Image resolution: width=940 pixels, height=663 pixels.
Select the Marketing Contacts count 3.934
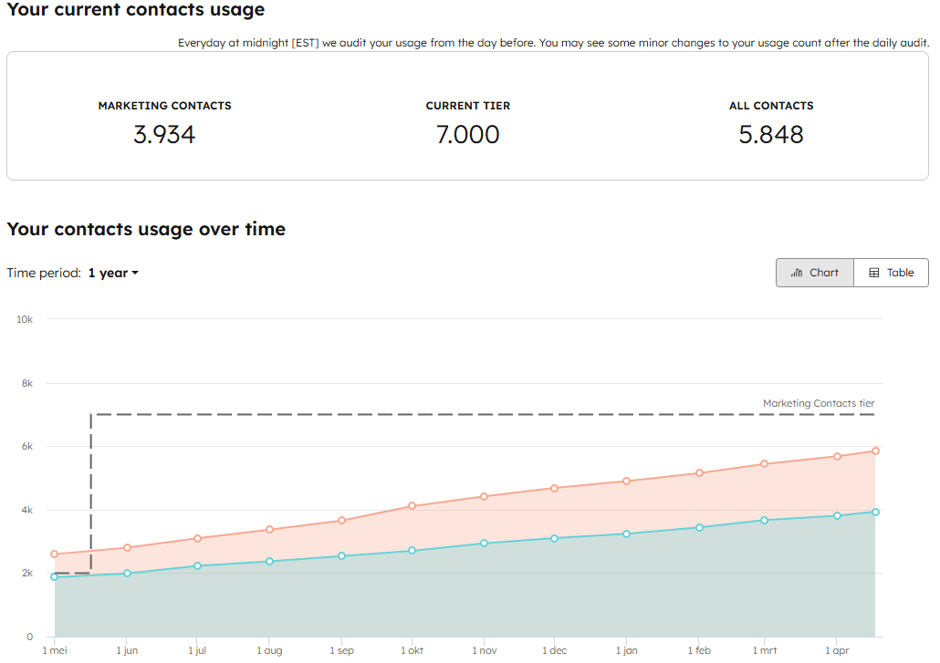coord(164,134)
